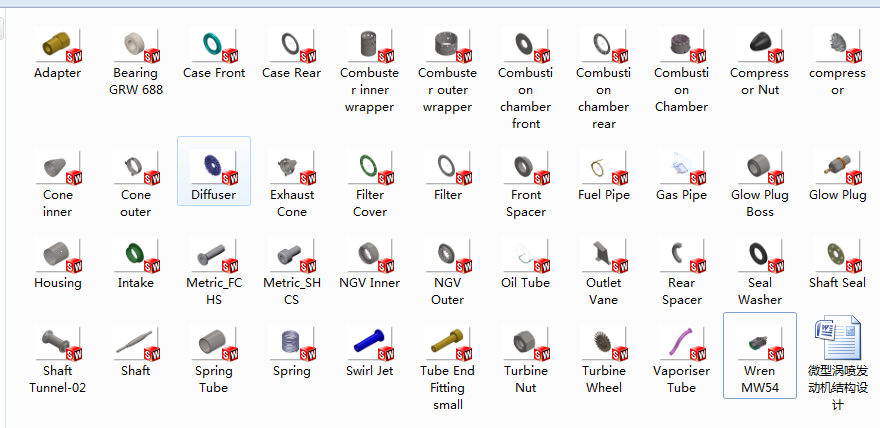This screenshot has width=880, height=428.
Task: Select the Turbine Wheel part file
Action: point(603,344)
